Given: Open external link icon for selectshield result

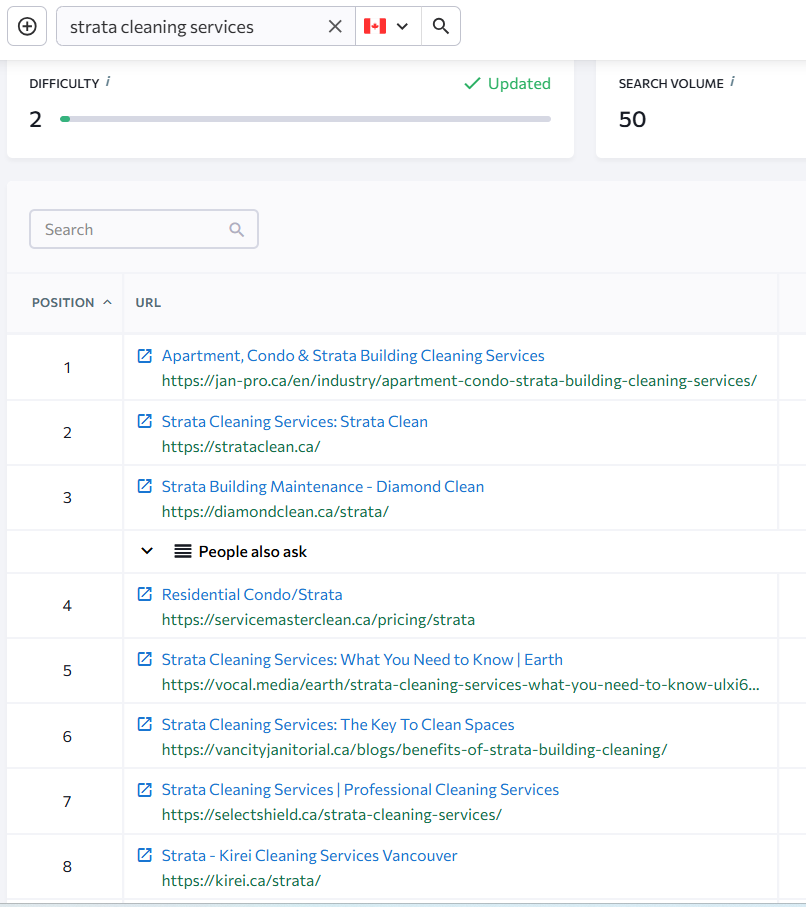Looking at the screenshot, I should pyautogui.click(x=145, y=790).
